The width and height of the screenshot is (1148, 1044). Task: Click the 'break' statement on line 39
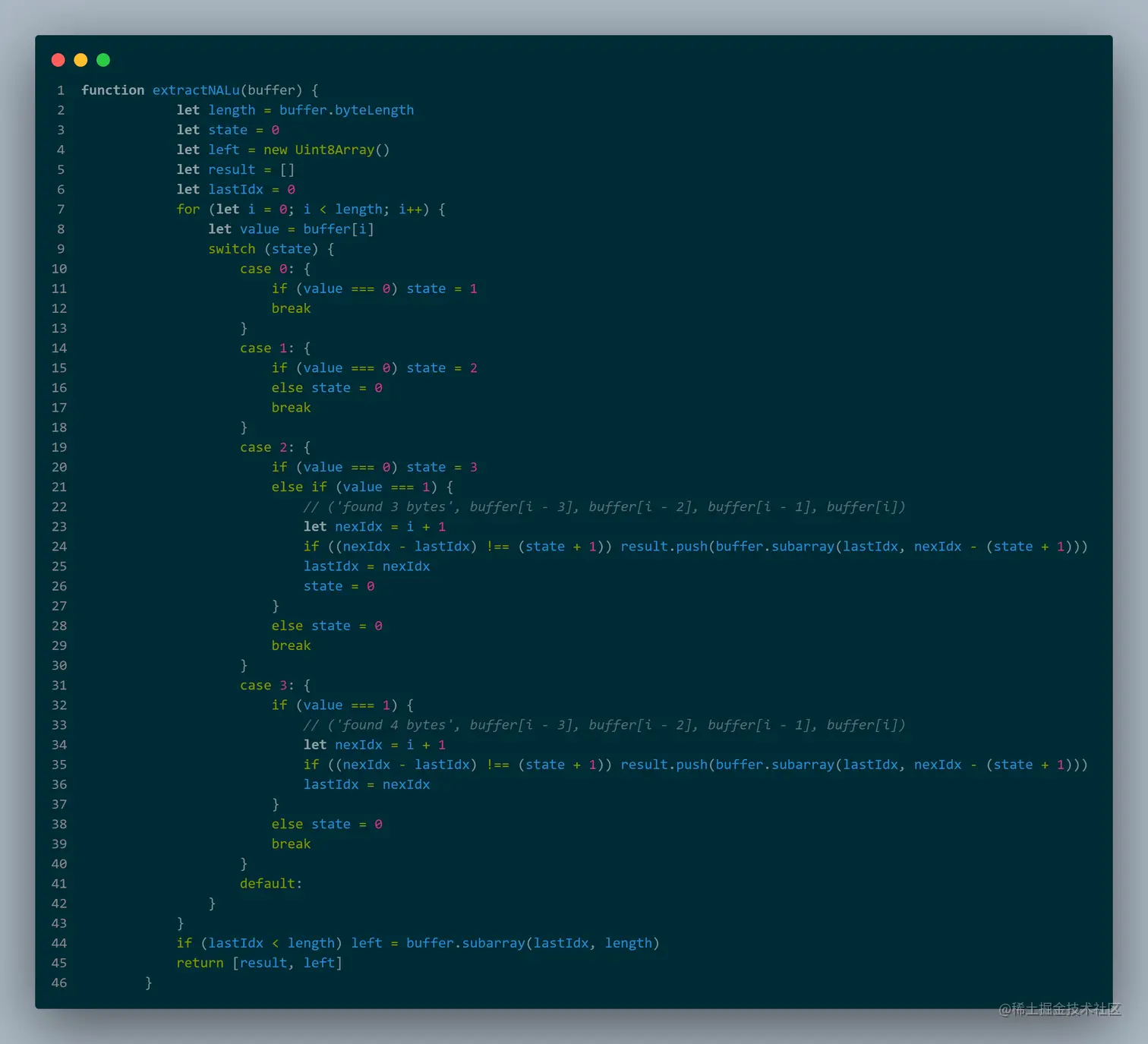coord(292,844)
